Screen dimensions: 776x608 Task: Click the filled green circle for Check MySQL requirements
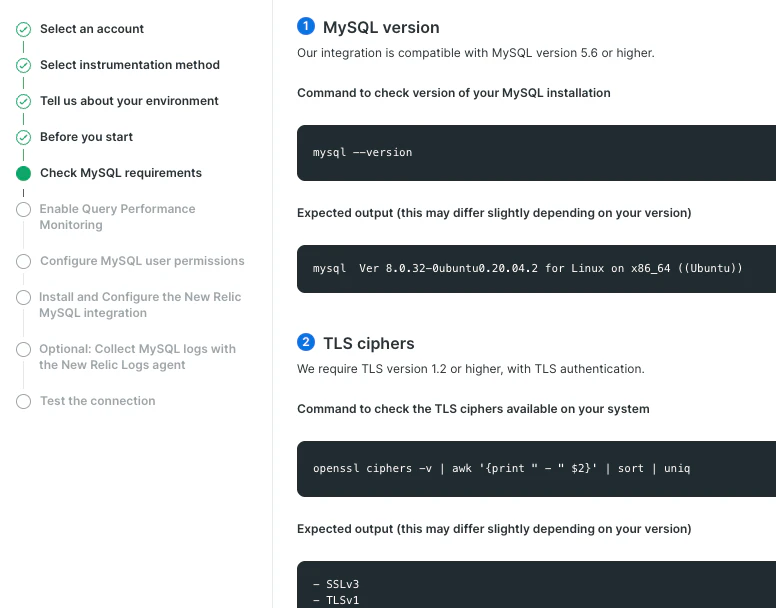coord(23,173)
